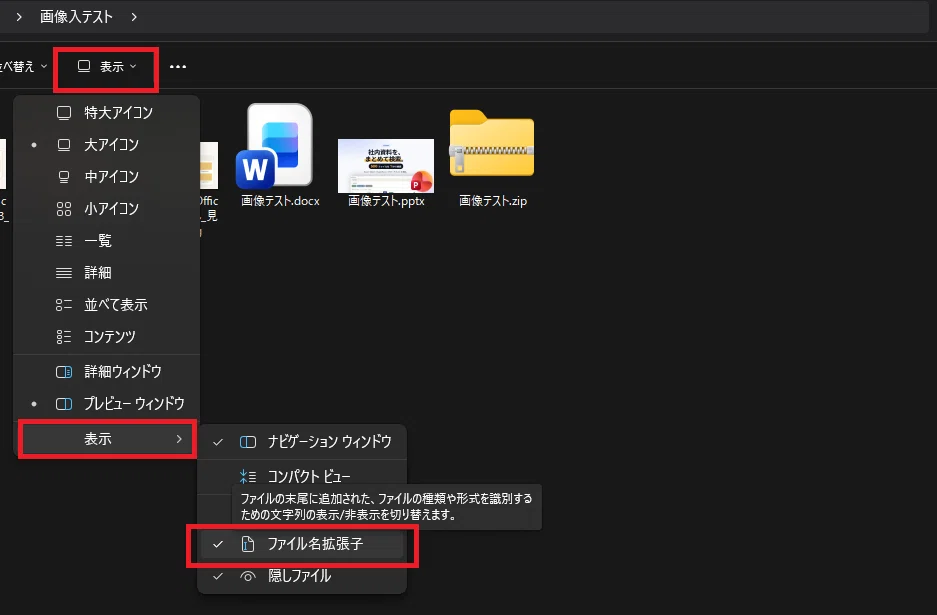Viewport: 937px width, 615px height.
Task: Click the list view glyph beside 一覧
Action: coord(64,241)
